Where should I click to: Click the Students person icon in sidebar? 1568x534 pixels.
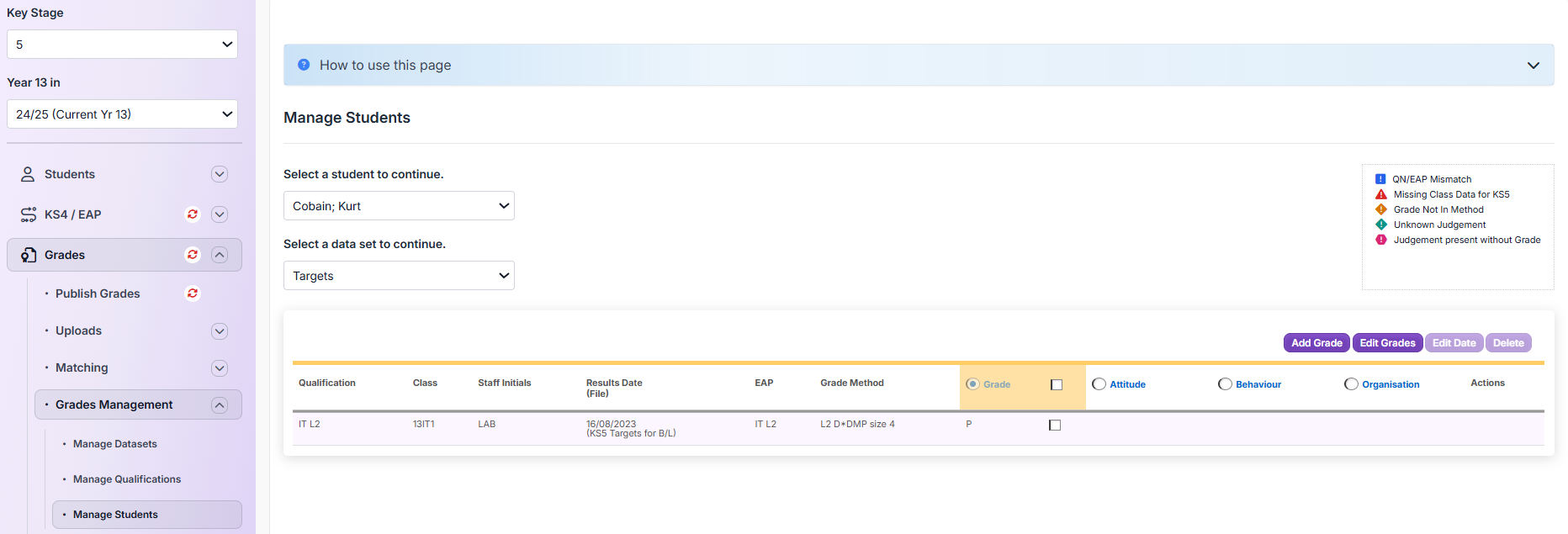[28, 174]
